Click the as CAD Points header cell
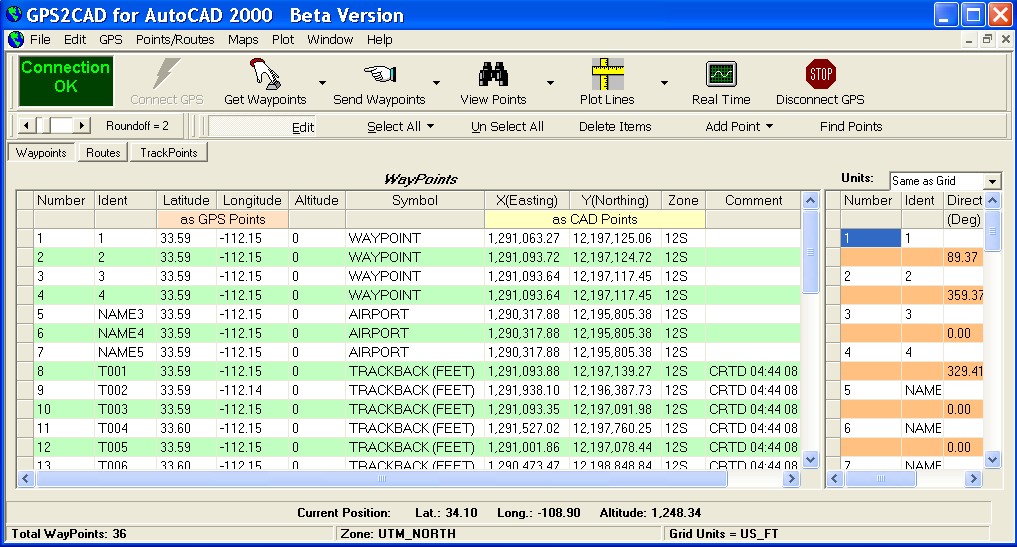 pyautogui.click(x=595, y=219)
